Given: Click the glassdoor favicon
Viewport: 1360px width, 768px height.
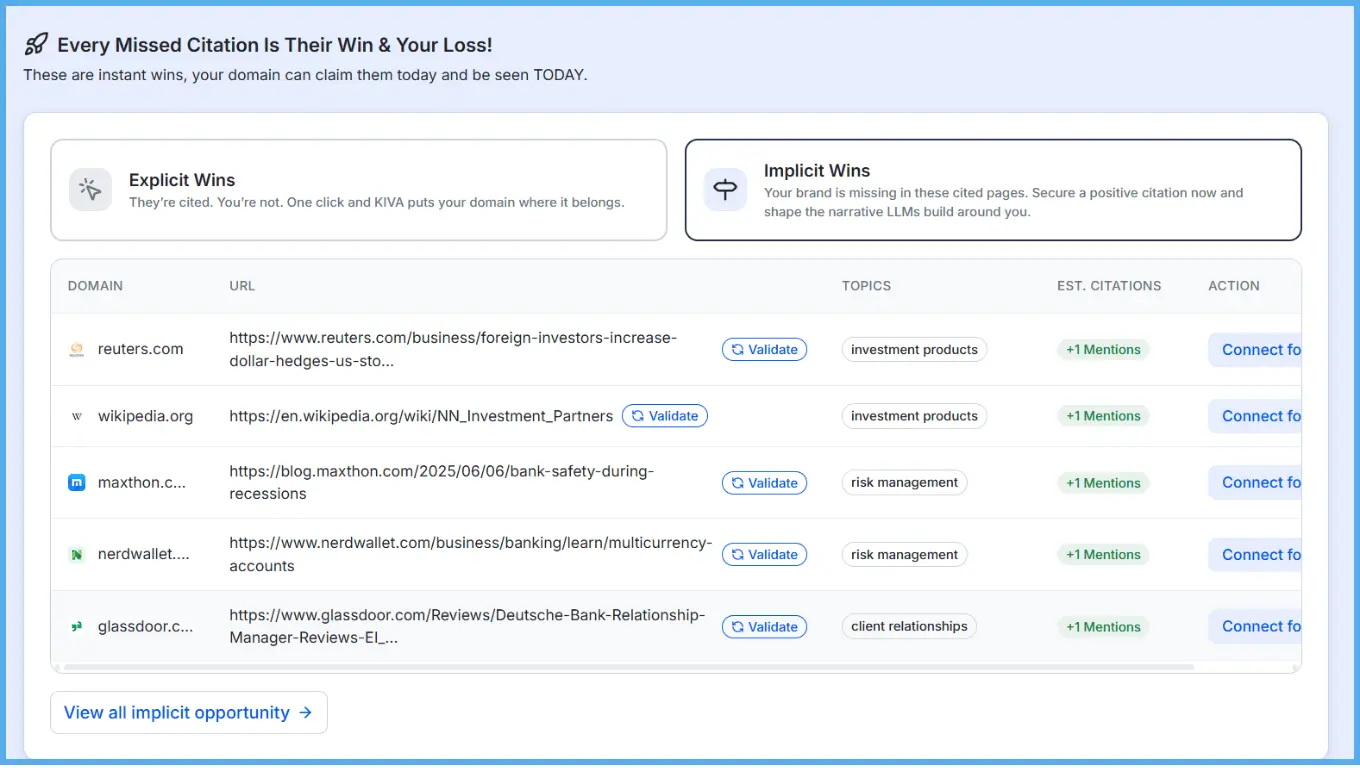Looking at the screenshot, I should (76, 626).
